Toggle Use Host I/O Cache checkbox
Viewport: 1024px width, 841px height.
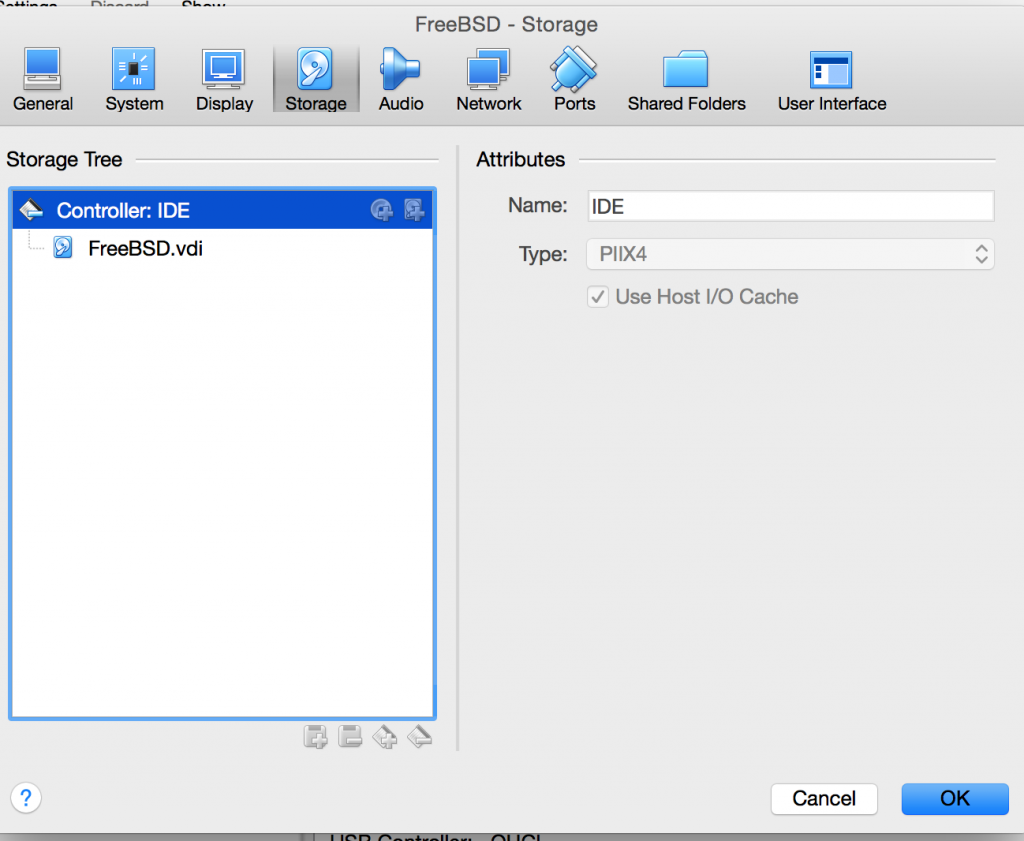point(598,297)
